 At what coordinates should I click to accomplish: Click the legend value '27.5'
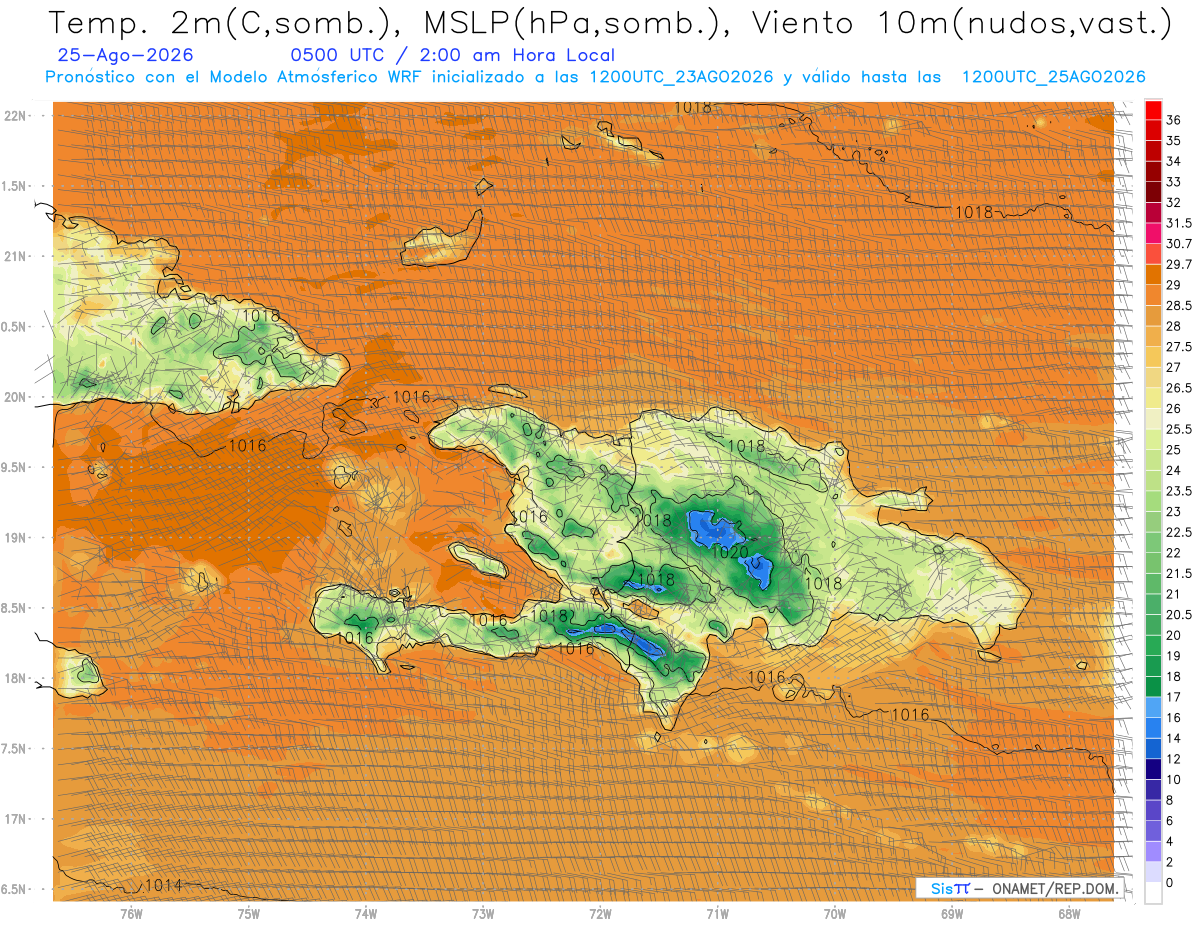point(1178,347)
